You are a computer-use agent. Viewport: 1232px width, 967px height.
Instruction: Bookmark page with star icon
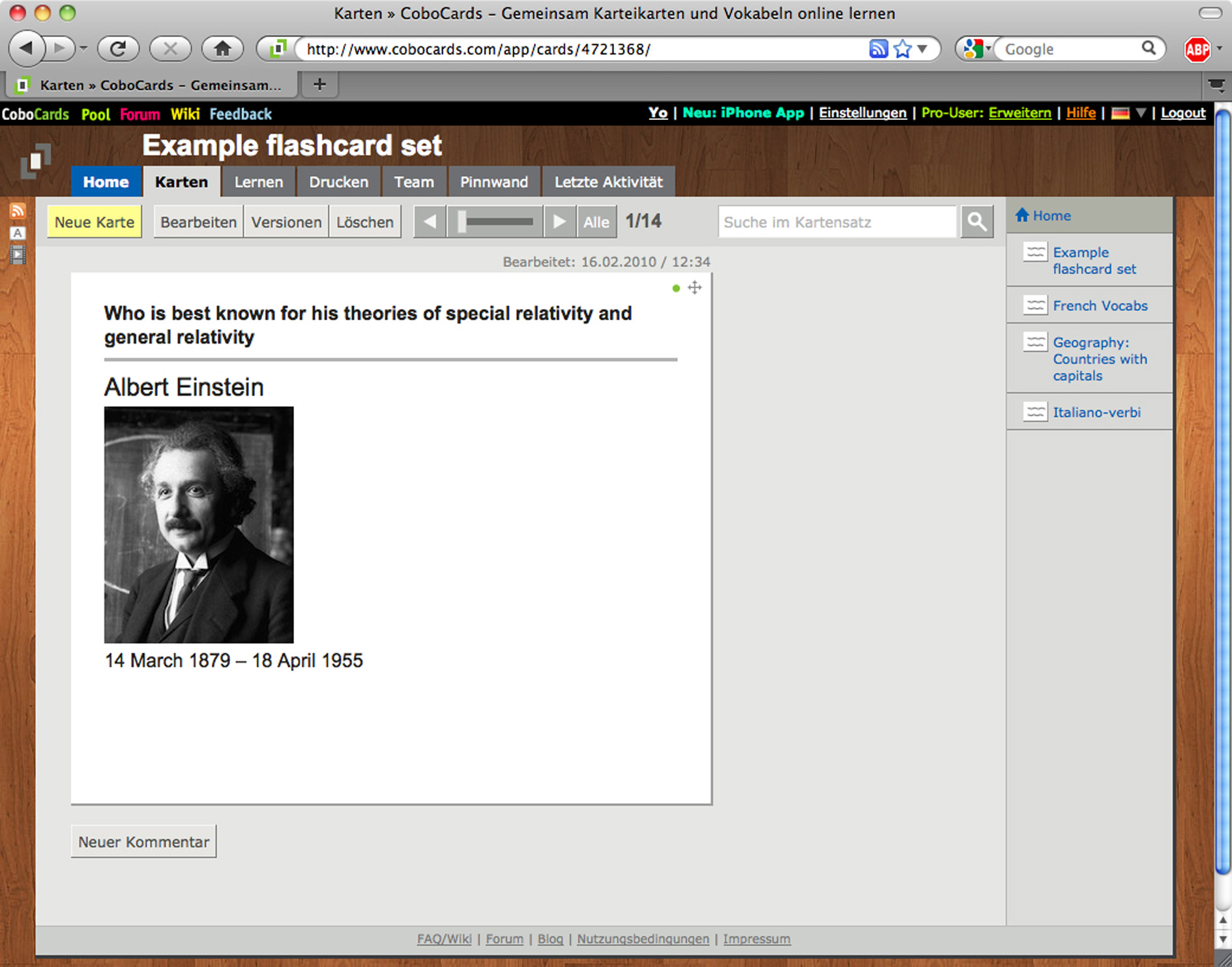click(x=902, y=50)
